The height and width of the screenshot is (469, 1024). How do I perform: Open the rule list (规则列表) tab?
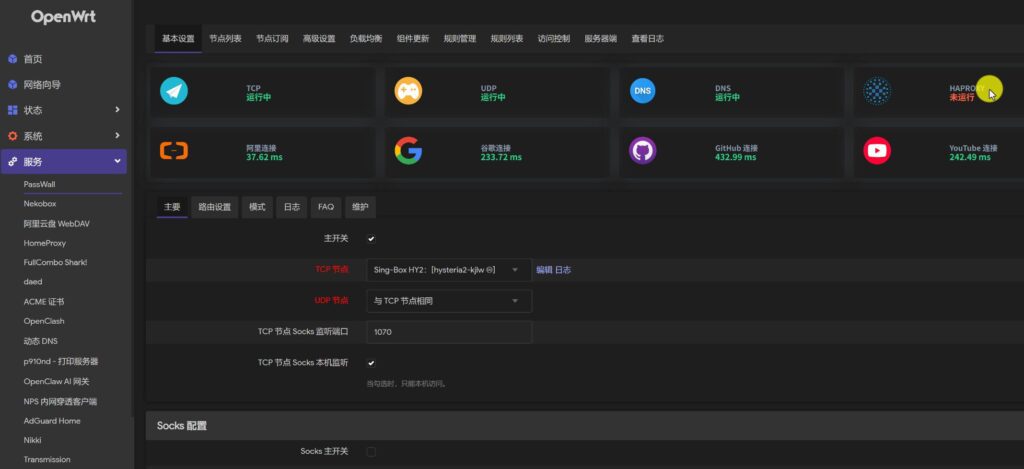pos(507,39)
